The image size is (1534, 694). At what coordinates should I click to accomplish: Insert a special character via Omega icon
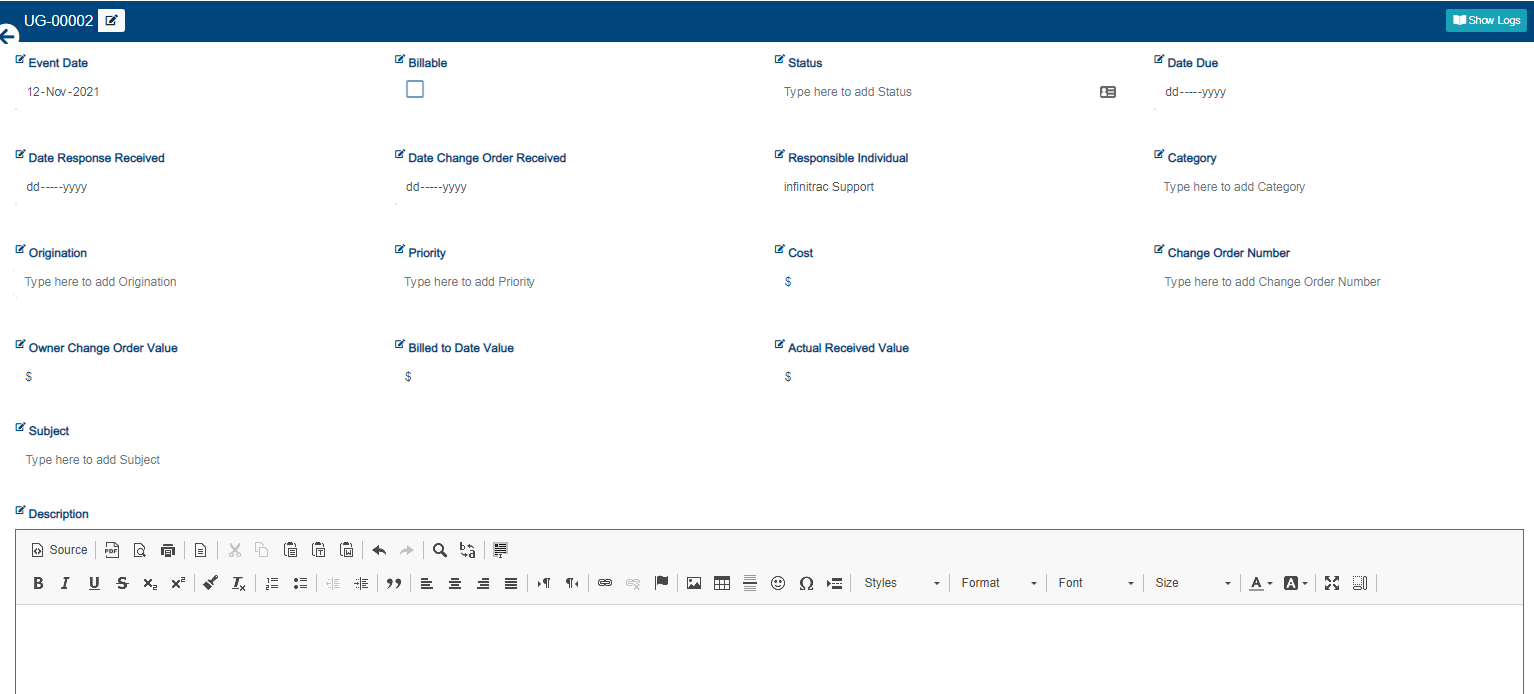tap(806, 583)
